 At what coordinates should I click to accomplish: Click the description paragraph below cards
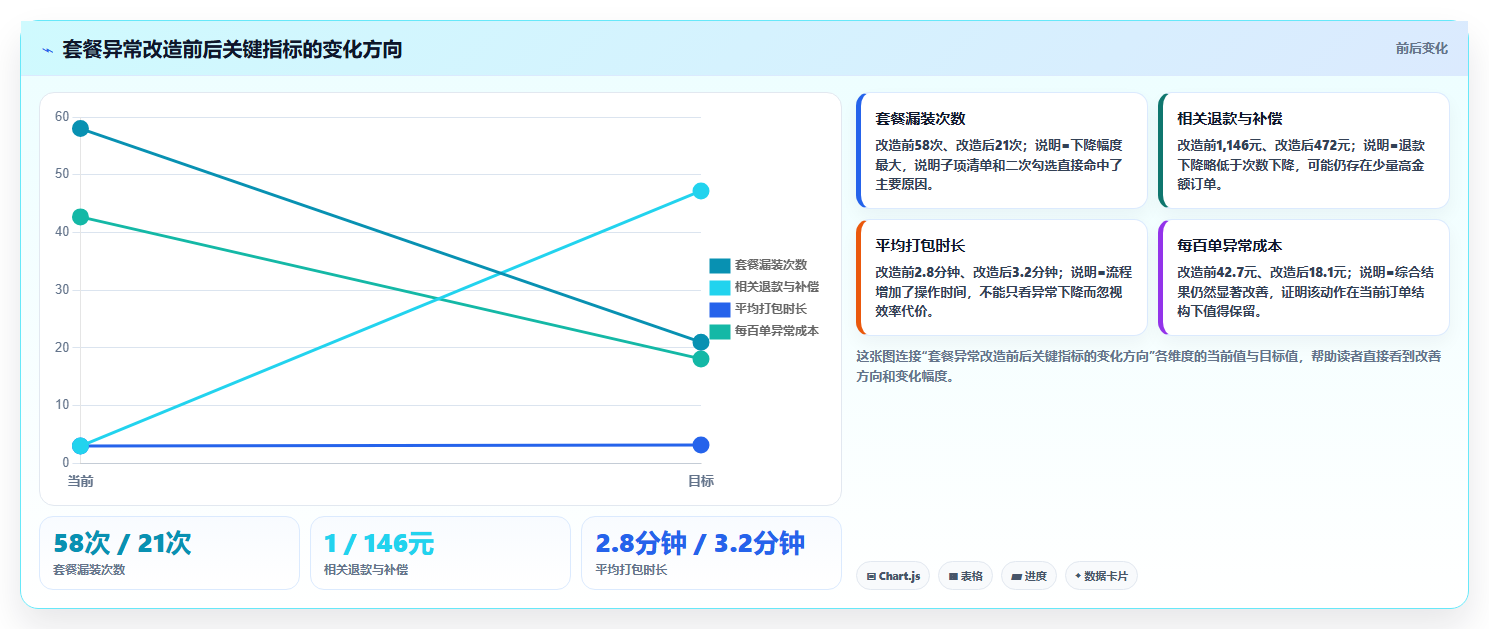[x=1149, y=366]
